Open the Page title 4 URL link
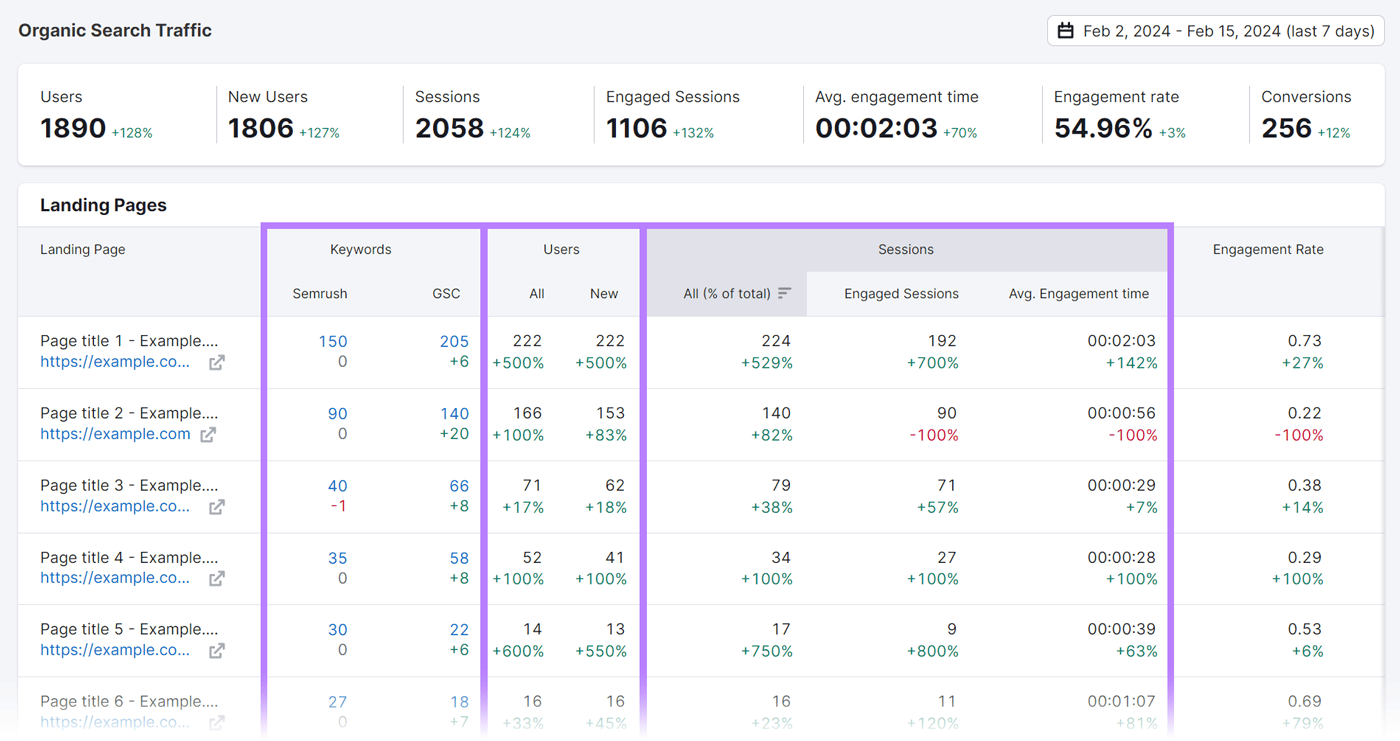Image resolution: width=1400 pixels, height=741 pixels. coord(115,578)
